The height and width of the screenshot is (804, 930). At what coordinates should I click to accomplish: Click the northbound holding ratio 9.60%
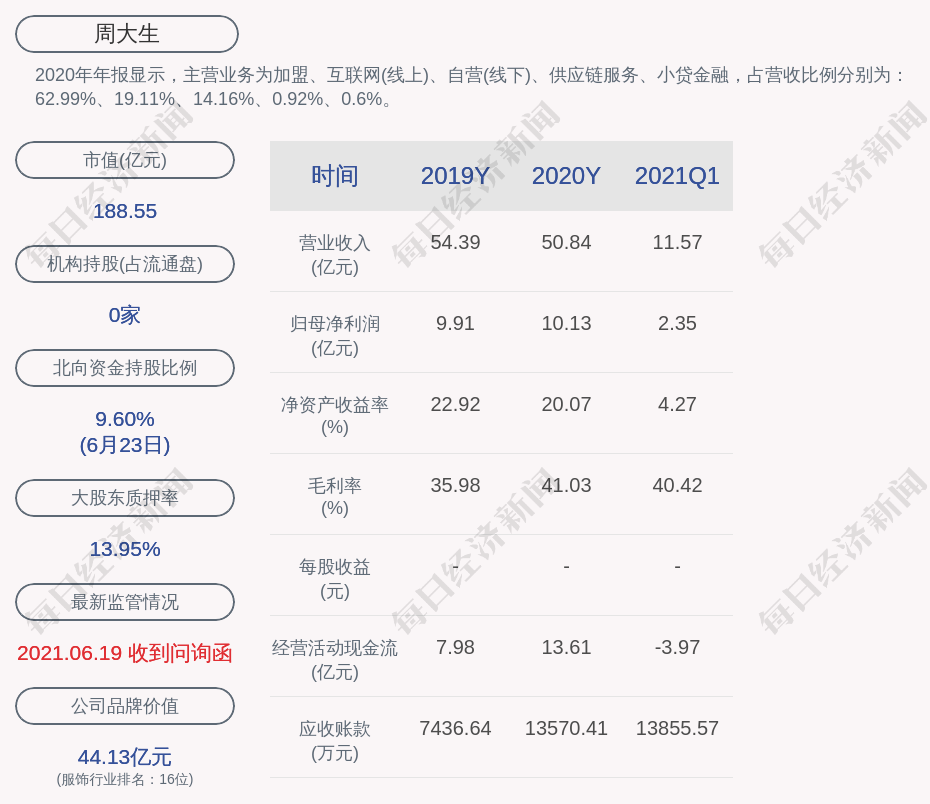(x=125, y=419)
